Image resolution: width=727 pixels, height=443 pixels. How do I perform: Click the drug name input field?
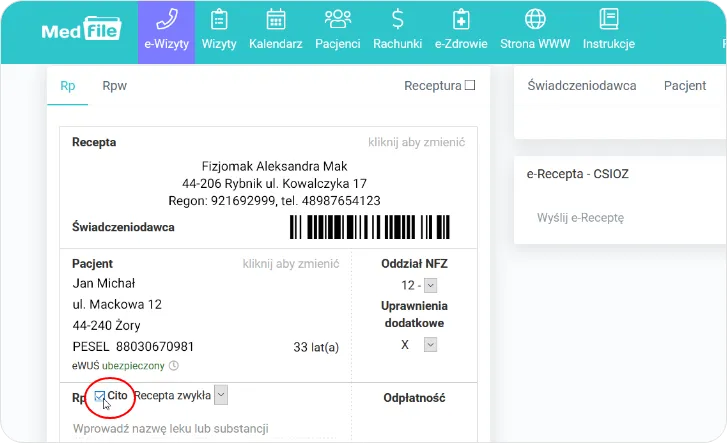(200, 429)
